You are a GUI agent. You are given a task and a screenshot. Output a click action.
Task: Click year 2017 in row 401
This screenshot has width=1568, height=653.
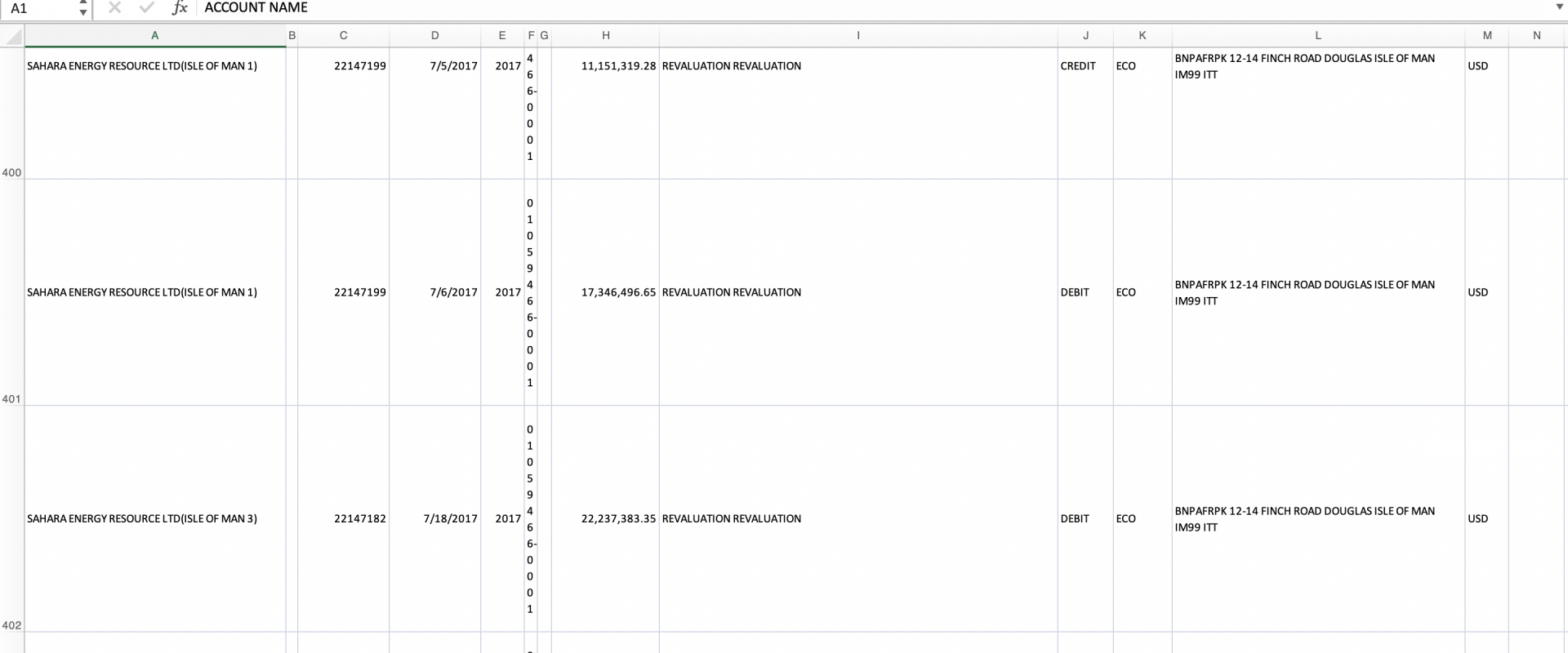502,292
